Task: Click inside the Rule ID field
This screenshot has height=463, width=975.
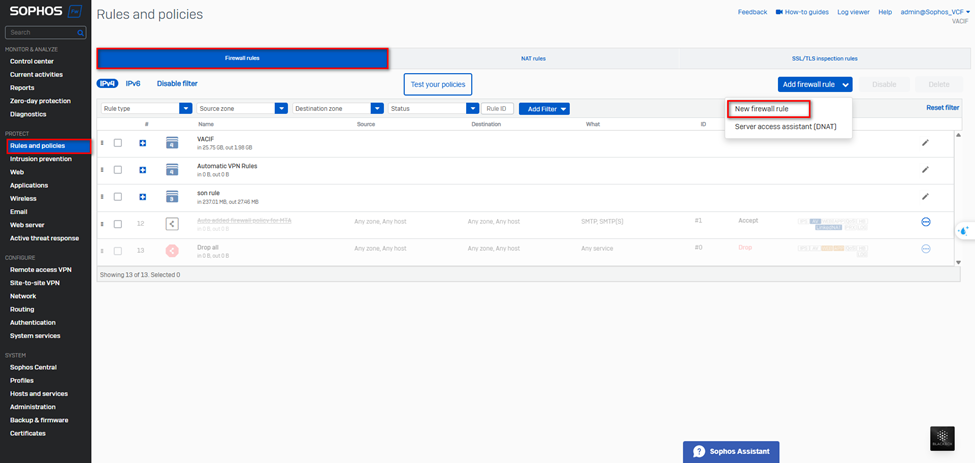Action: (498, 108)
